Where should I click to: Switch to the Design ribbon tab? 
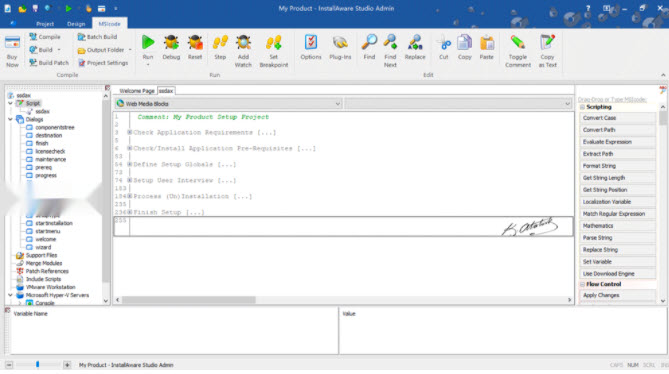point(76,24)
